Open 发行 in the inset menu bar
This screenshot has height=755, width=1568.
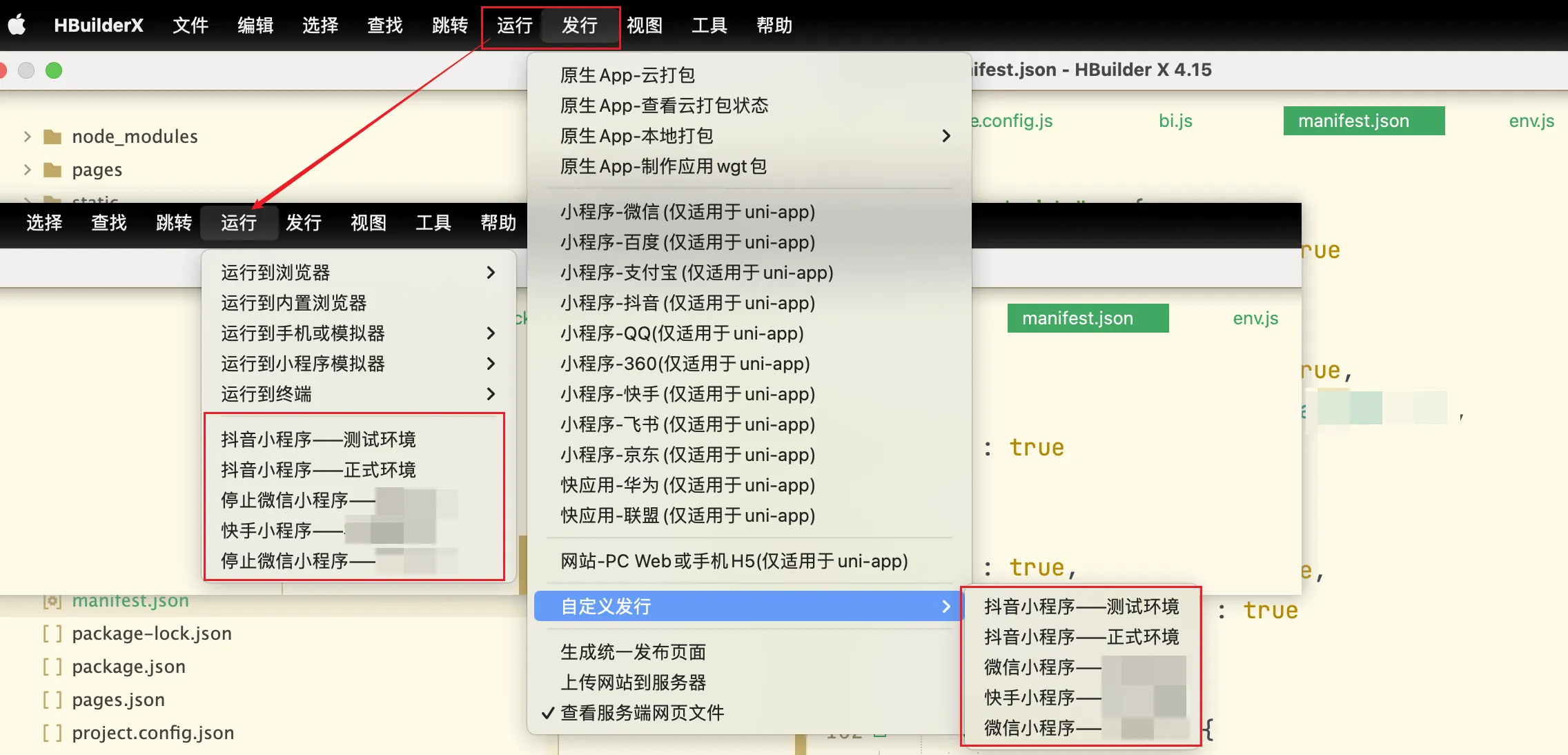304,223
